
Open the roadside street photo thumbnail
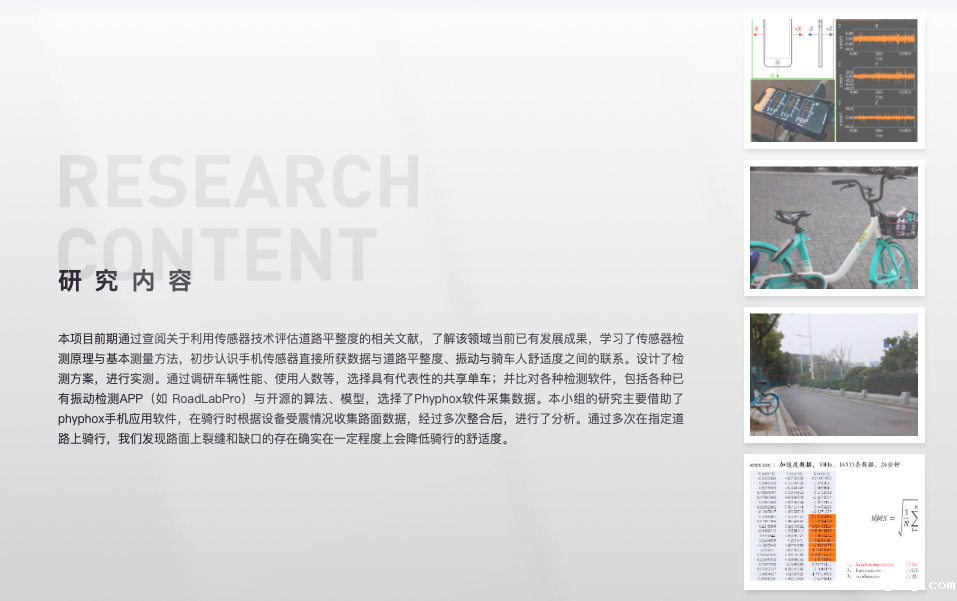(833, 374)
